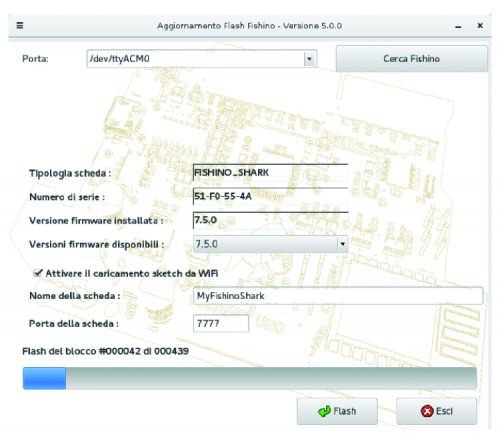This screenshot has height=443, width=500.
Task: Click the window title 'Aggiornamento Flash Fishino - Versione 5.0.0'
Action: [x=249, y=26]
